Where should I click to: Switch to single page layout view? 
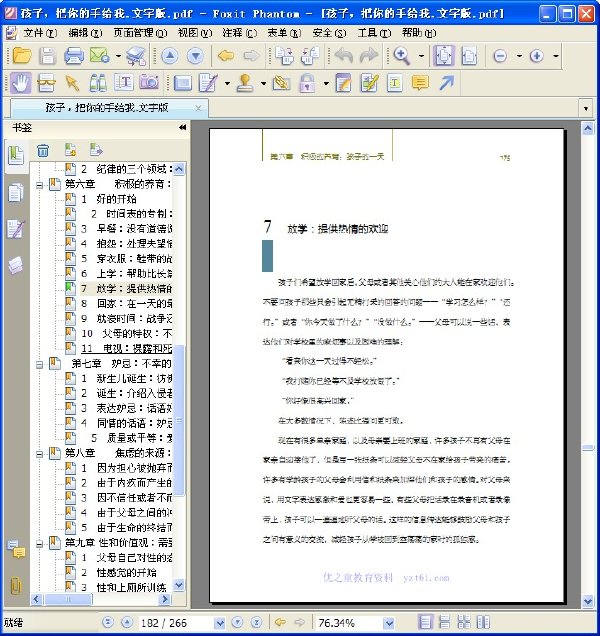(425, 622)
